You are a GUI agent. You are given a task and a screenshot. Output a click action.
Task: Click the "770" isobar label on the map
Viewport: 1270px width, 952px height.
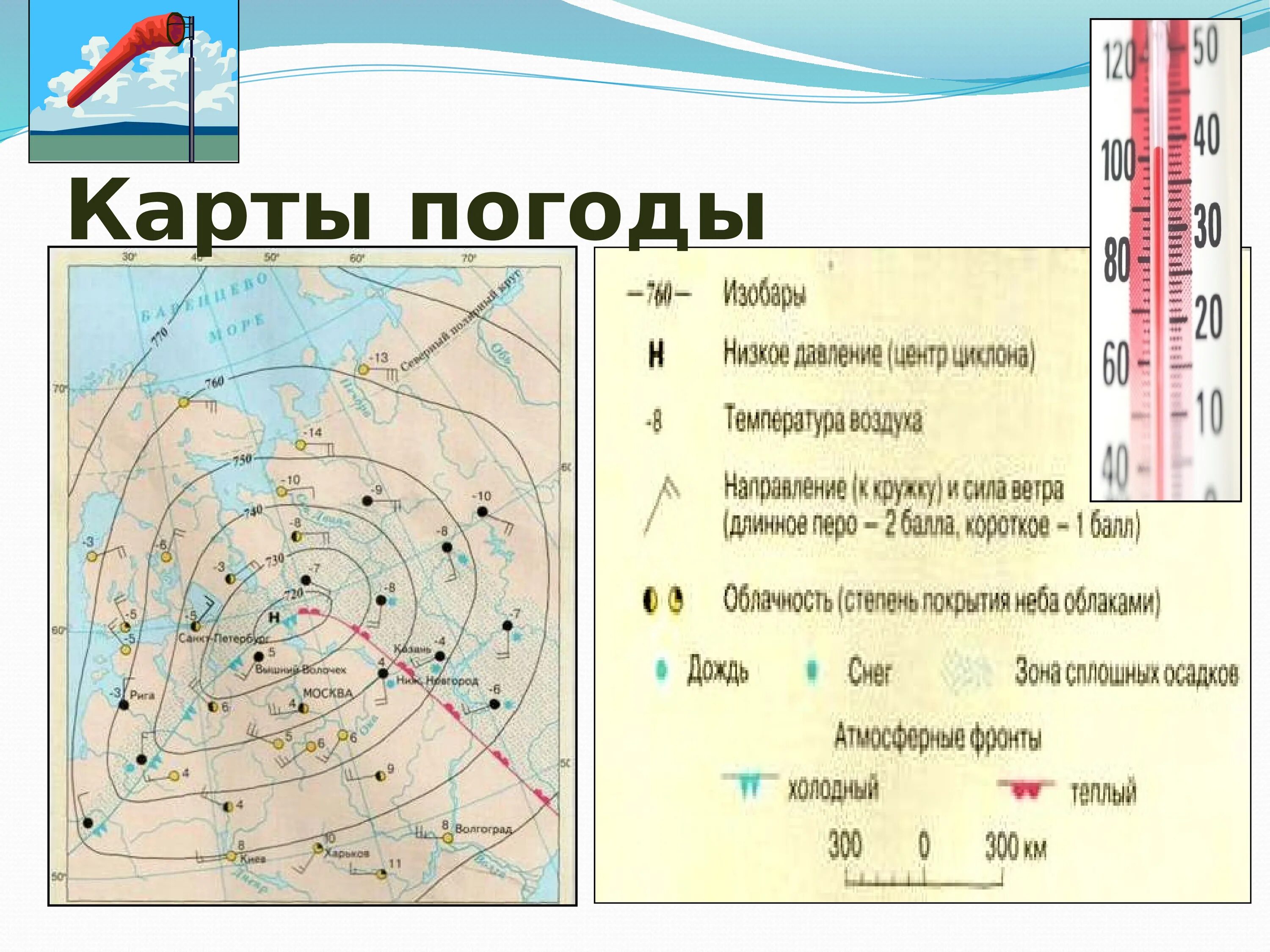160,337
